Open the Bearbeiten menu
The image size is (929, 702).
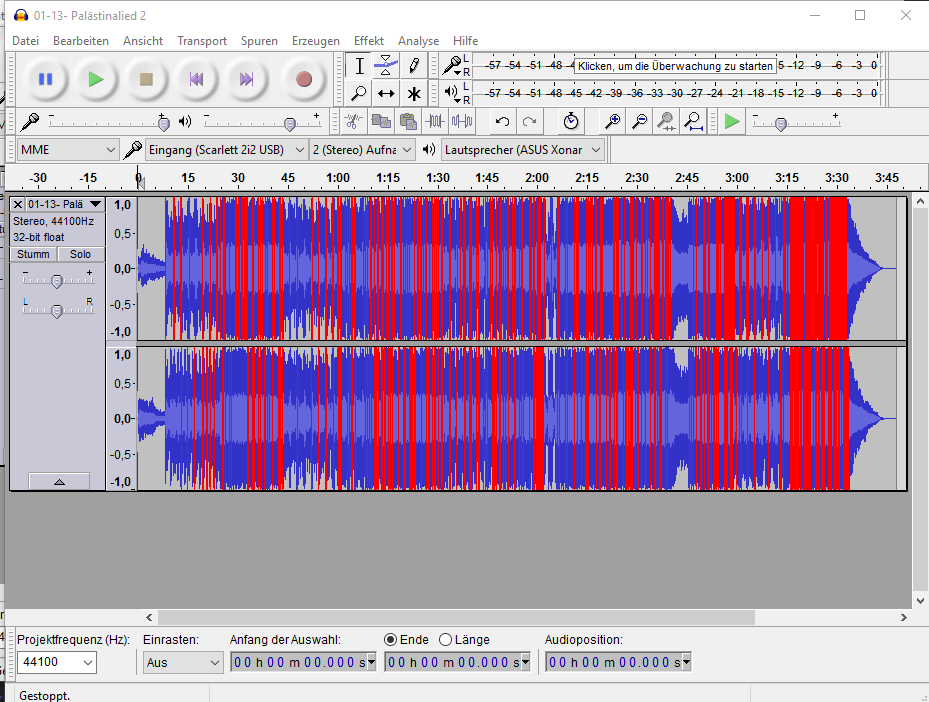coord(81,41)
